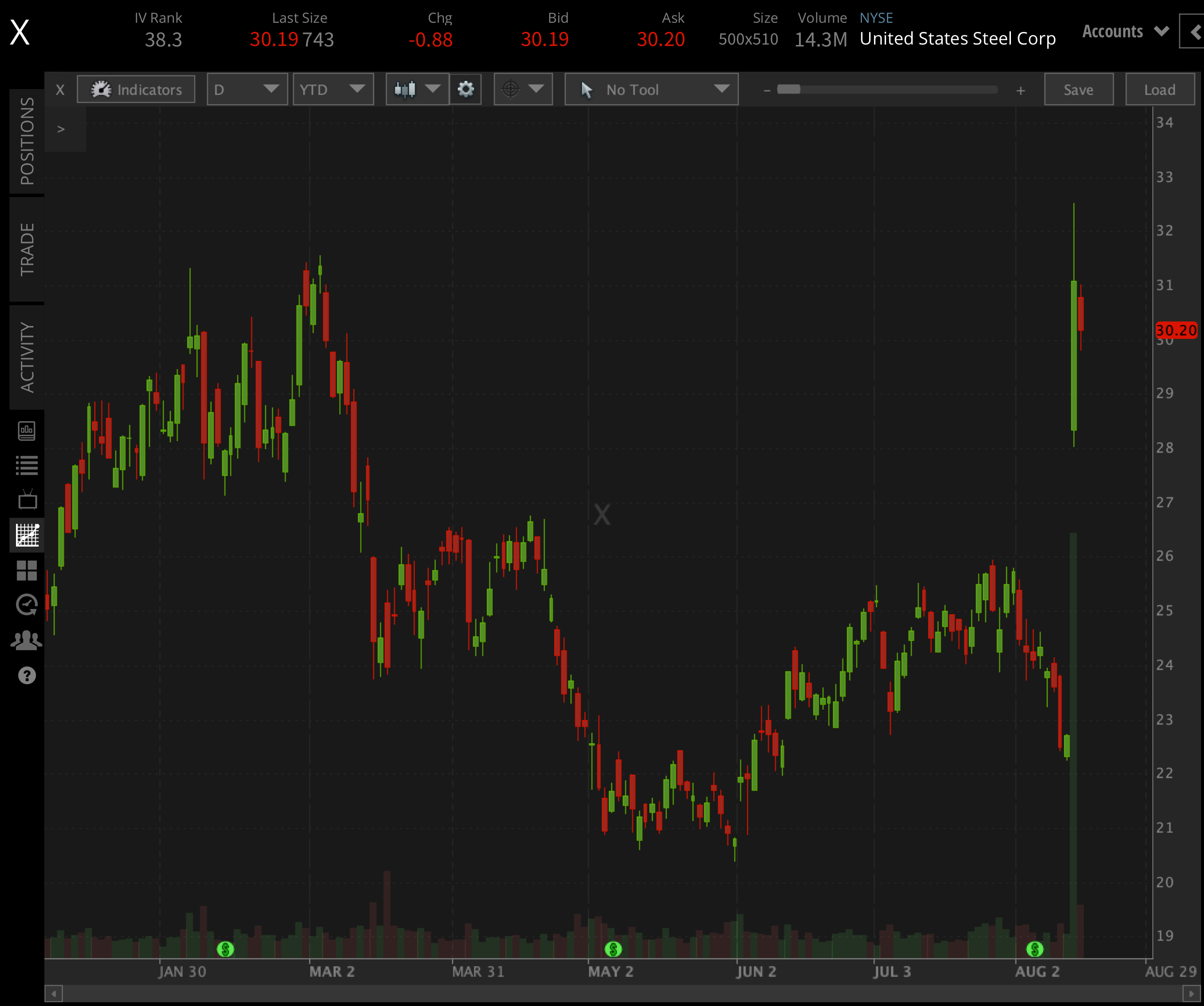Switch to the TRADE tab
Screen dimensions: 1204x1006
point(27,249)
